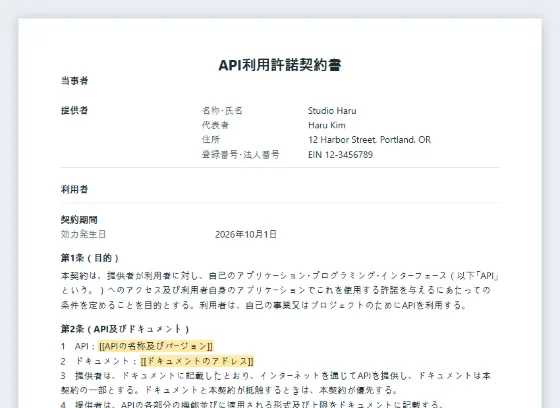Select the 当事者 heading
Viewport: 560px width, 408px height.
(x=74, y=81)
